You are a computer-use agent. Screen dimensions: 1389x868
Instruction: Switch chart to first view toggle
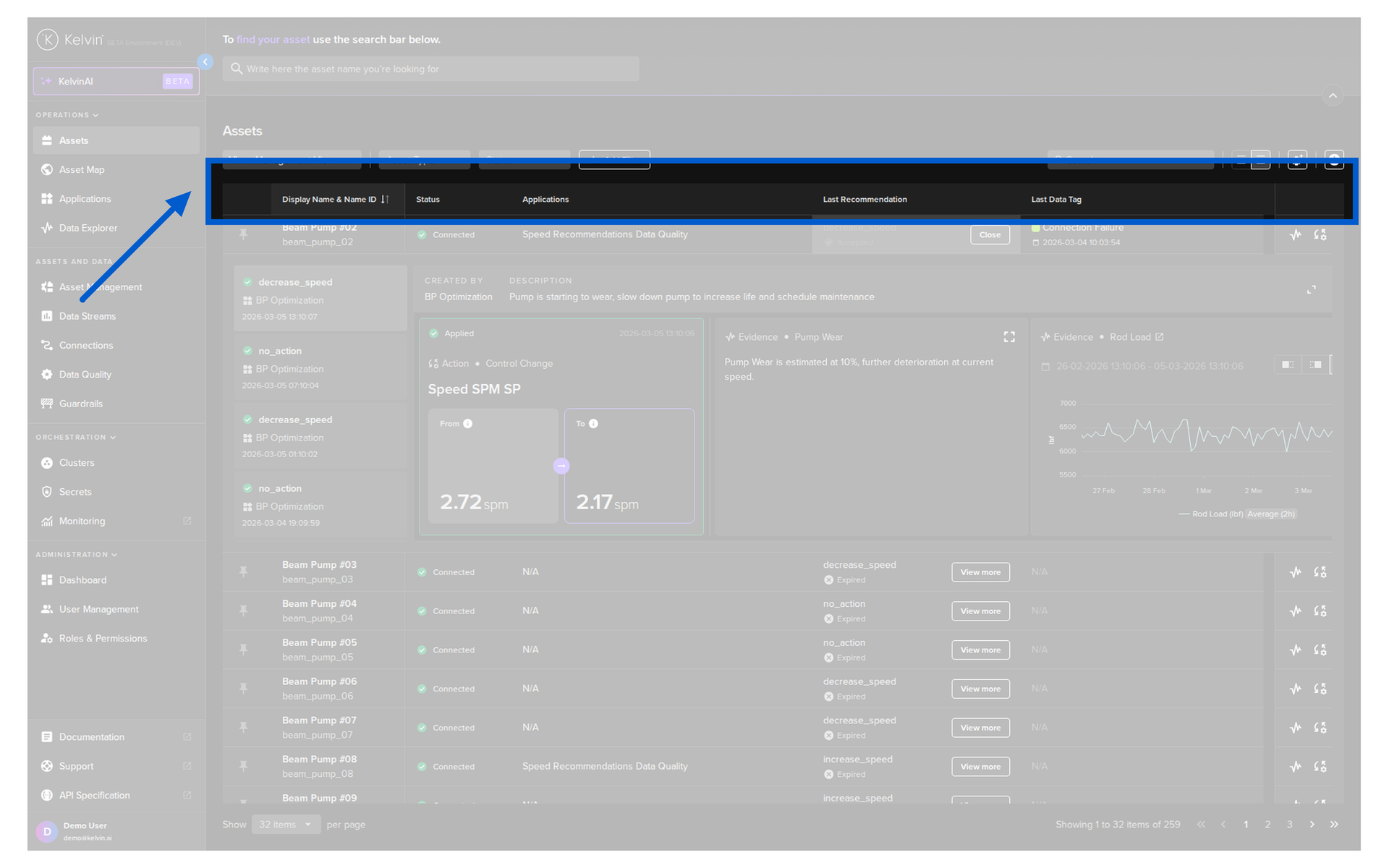[1288, 365]
